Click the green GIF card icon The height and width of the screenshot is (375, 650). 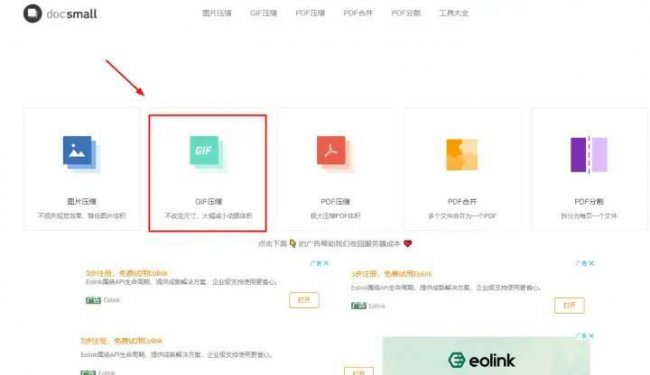[x=208, y=153]
